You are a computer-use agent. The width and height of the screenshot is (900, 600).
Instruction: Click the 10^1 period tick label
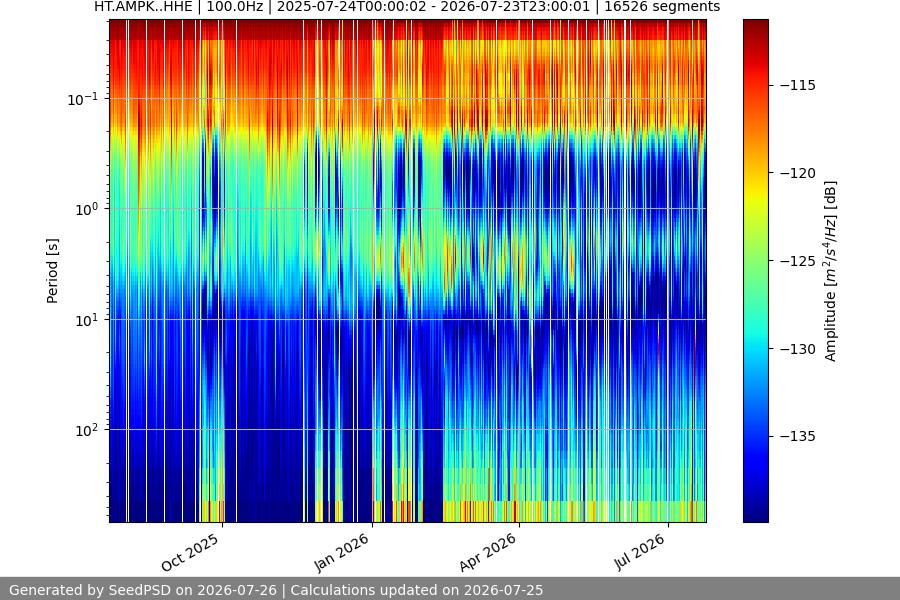pos(86,320)
